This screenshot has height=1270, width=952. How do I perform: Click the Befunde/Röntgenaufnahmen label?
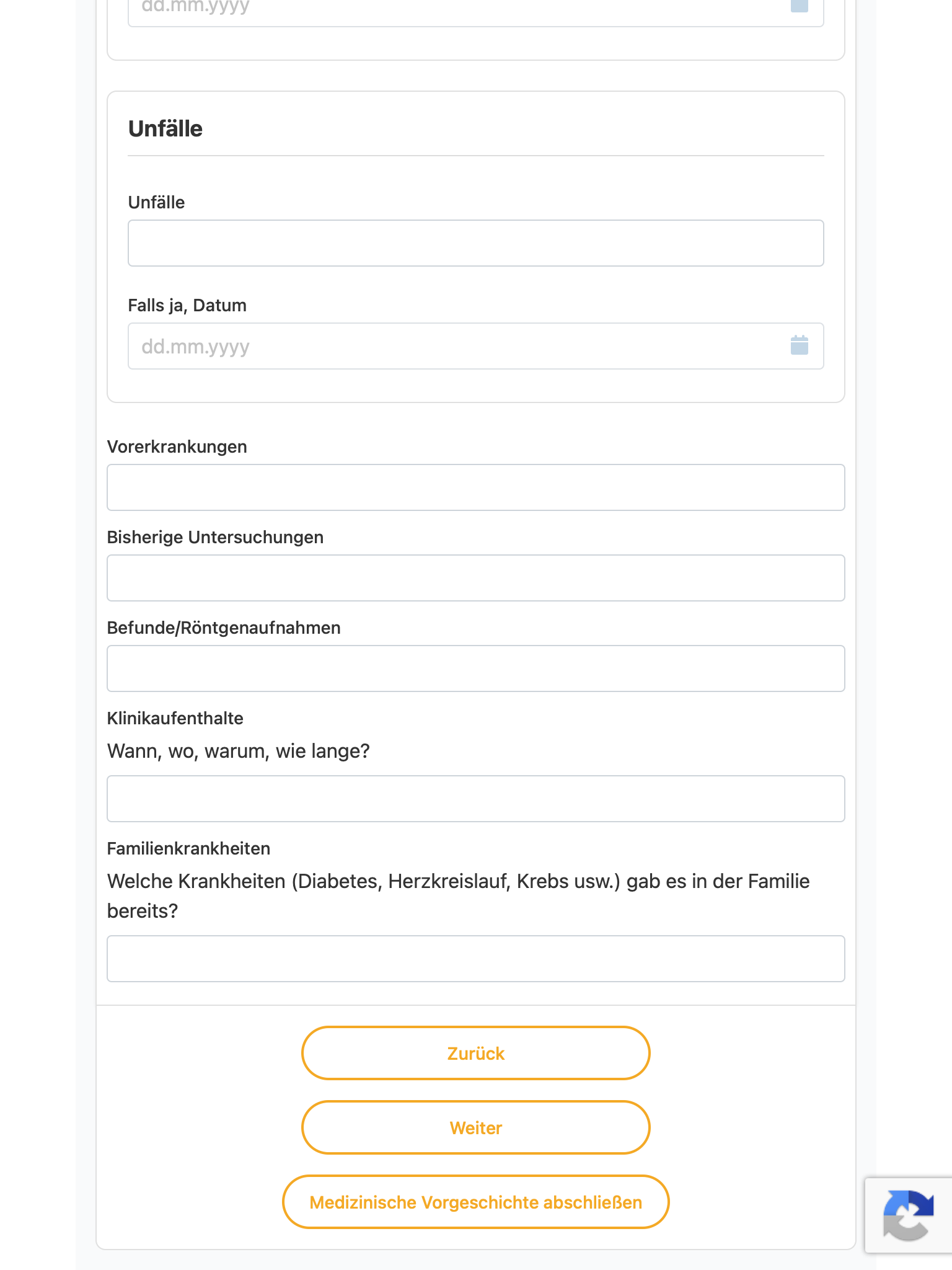point(224,628)
